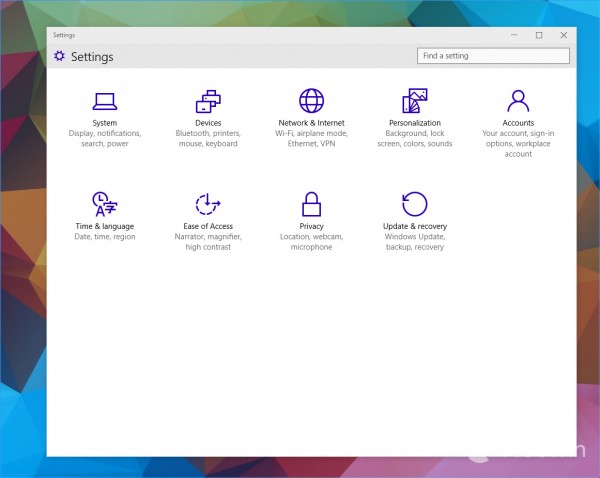The height and width of the screenshot is (478, 600).
Task: Open Network & Internet globe icon
Action: click(x=311, y=101)
